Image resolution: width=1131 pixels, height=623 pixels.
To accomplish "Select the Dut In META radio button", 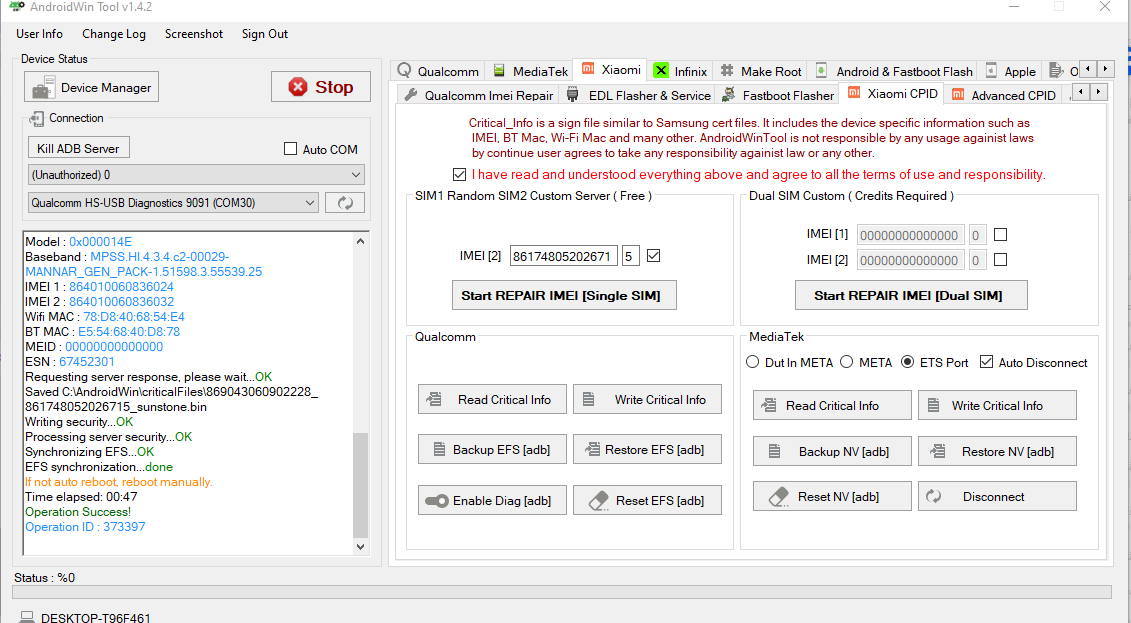I will [x=753, y=362].
